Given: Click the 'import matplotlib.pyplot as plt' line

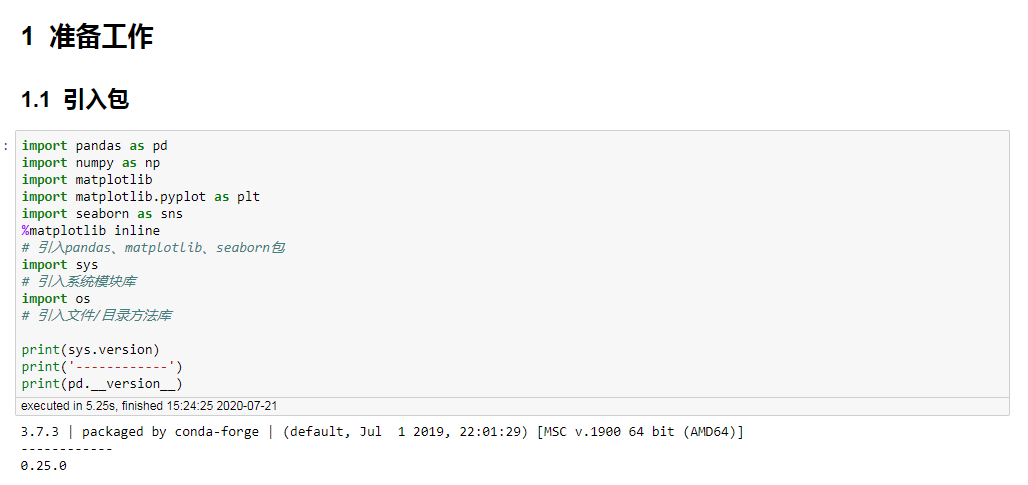Looking at the screenshot, I should tap(141, 197).
